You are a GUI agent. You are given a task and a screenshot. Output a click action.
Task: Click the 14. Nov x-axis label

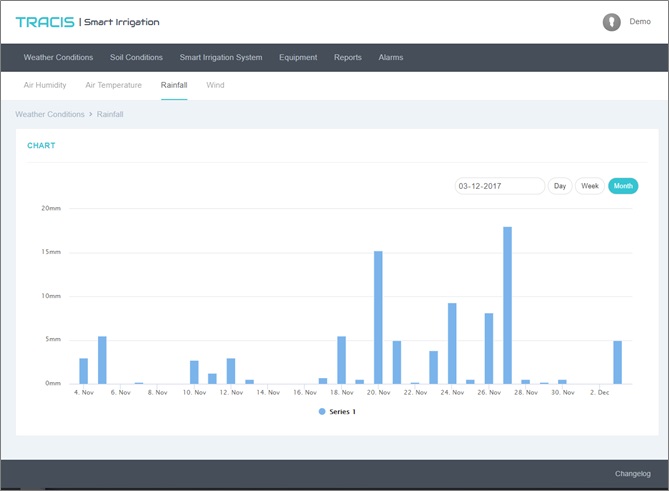pos(268,392)
